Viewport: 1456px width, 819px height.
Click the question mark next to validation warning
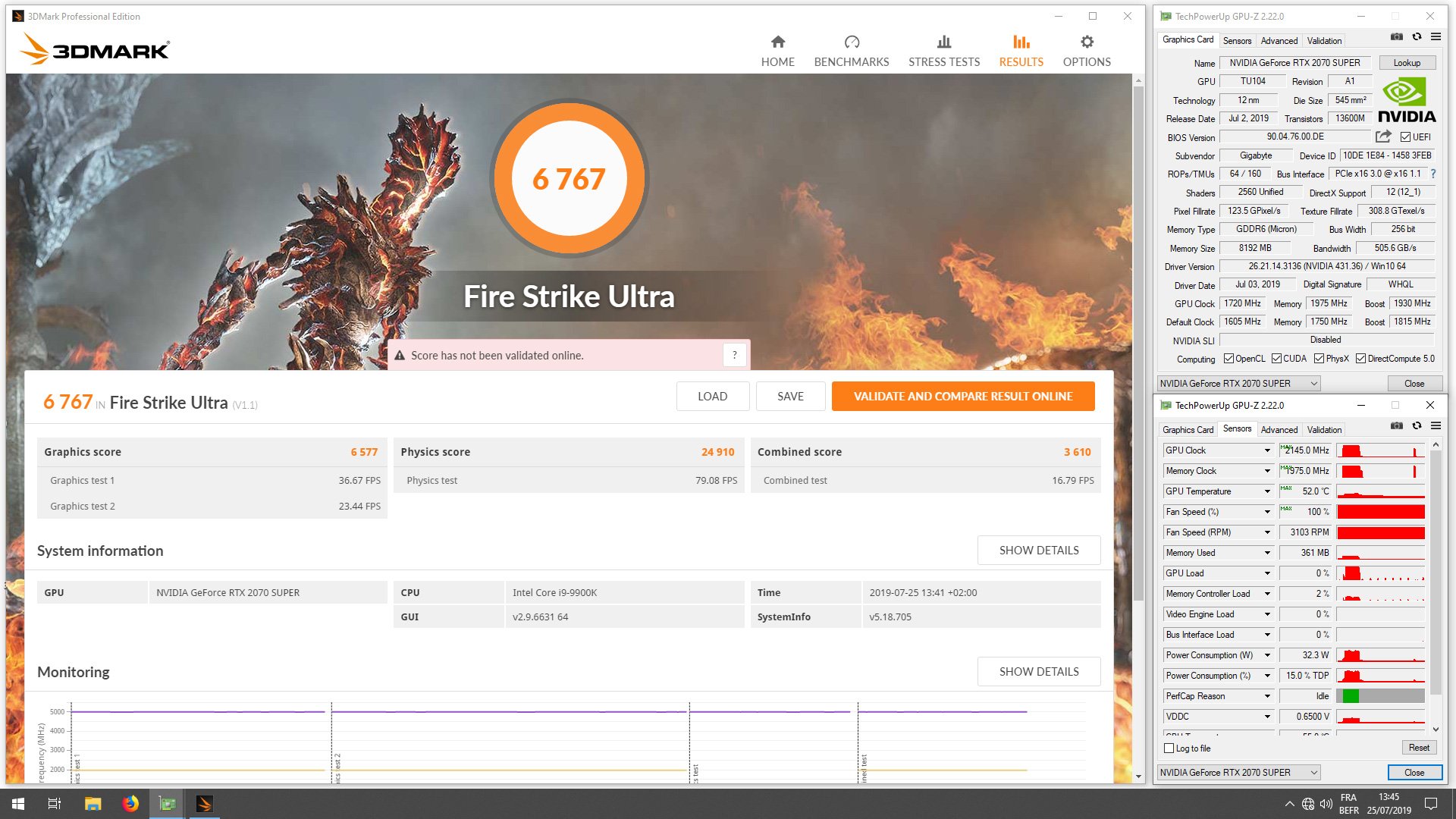(734, 355)
